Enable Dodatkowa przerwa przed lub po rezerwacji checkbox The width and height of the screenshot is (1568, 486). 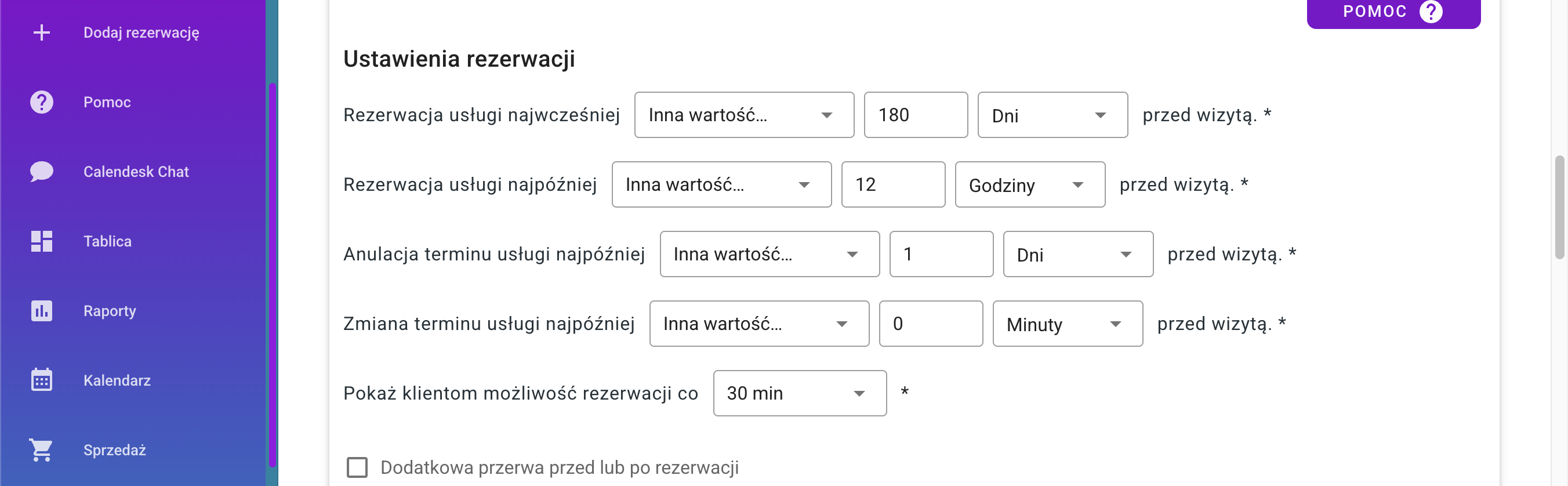pyautogui.click(x=357, y=467)
